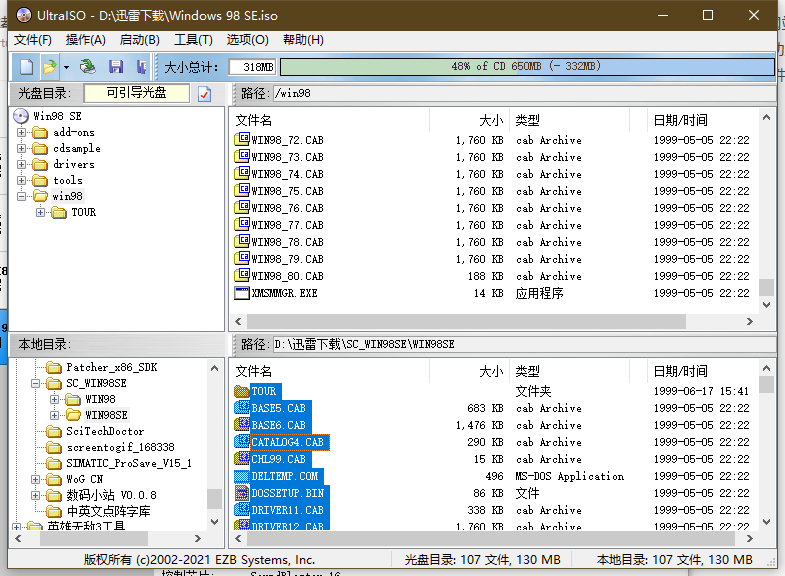Click the tools folder icon in disc tree
This screenshot has height=576, width=785.
40,181
